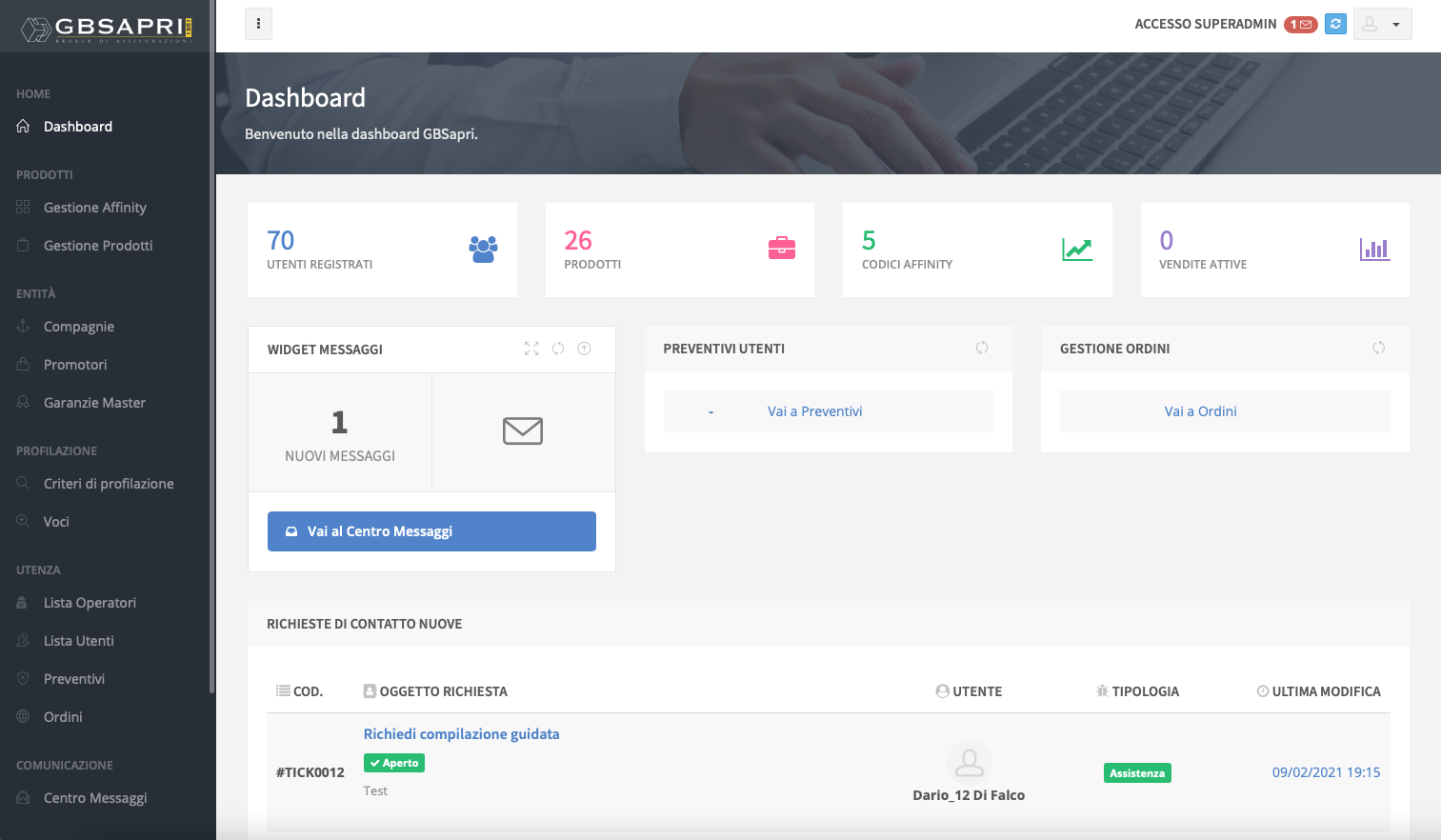The image size is (1441, 840).
Task: Click the red unread messages badge
Action: tap(1301, 24)
